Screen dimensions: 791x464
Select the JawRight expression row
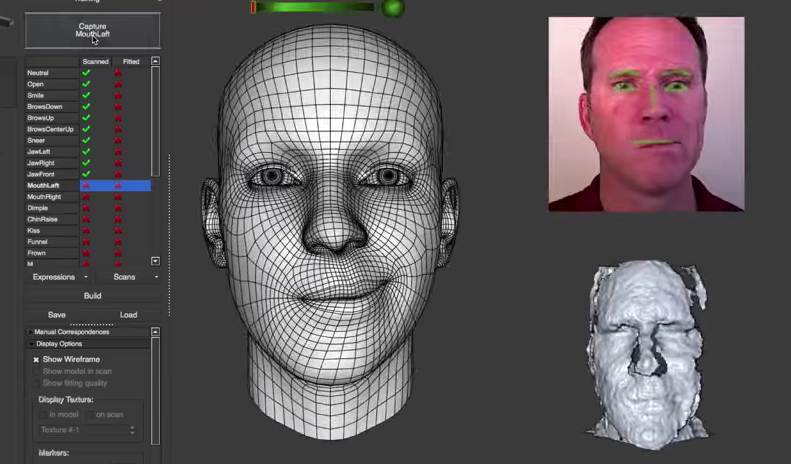click(88, 163)
